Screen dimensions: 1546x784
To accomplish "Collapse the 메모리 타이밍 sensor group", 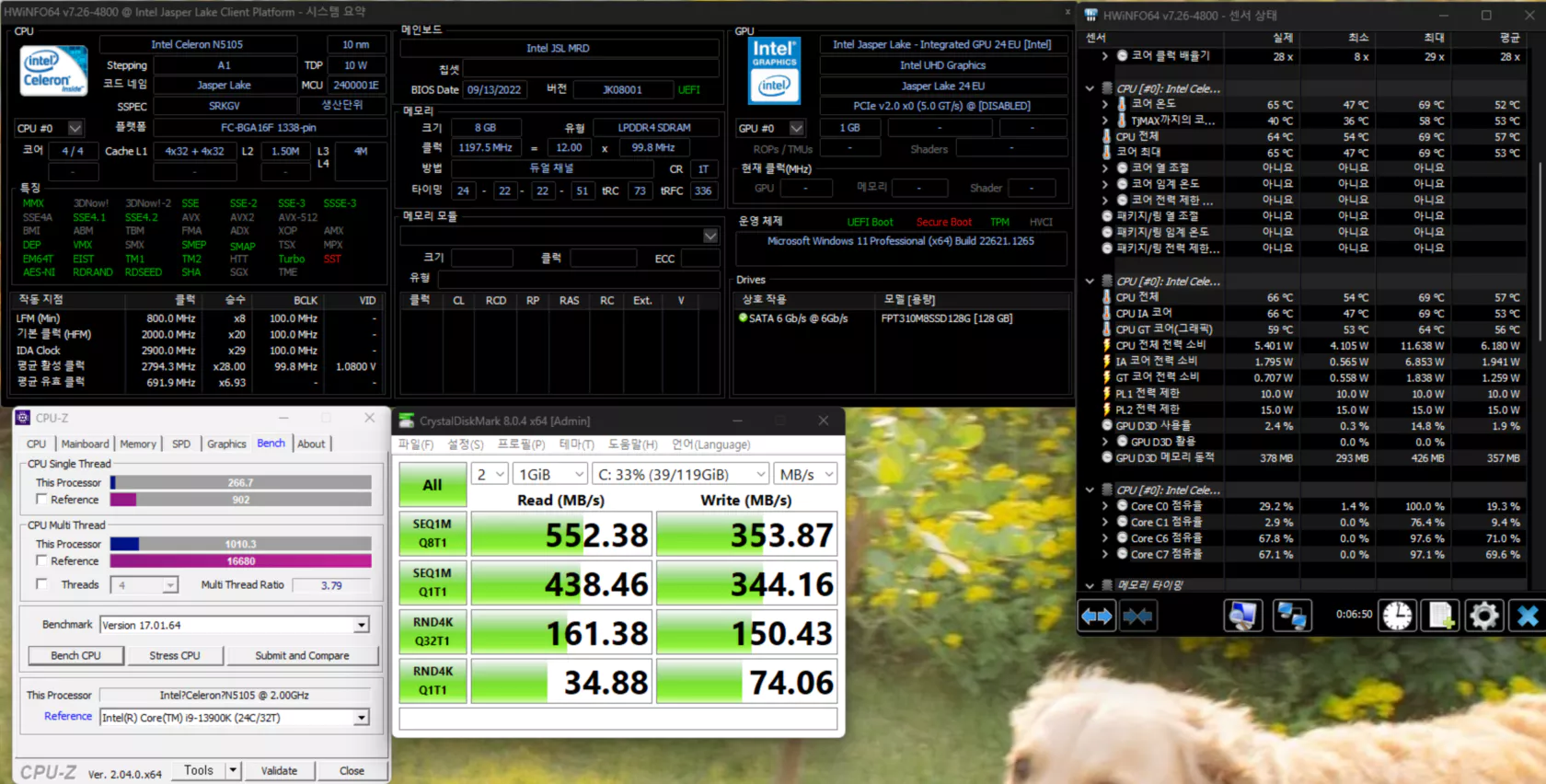I will (1090, 585).
